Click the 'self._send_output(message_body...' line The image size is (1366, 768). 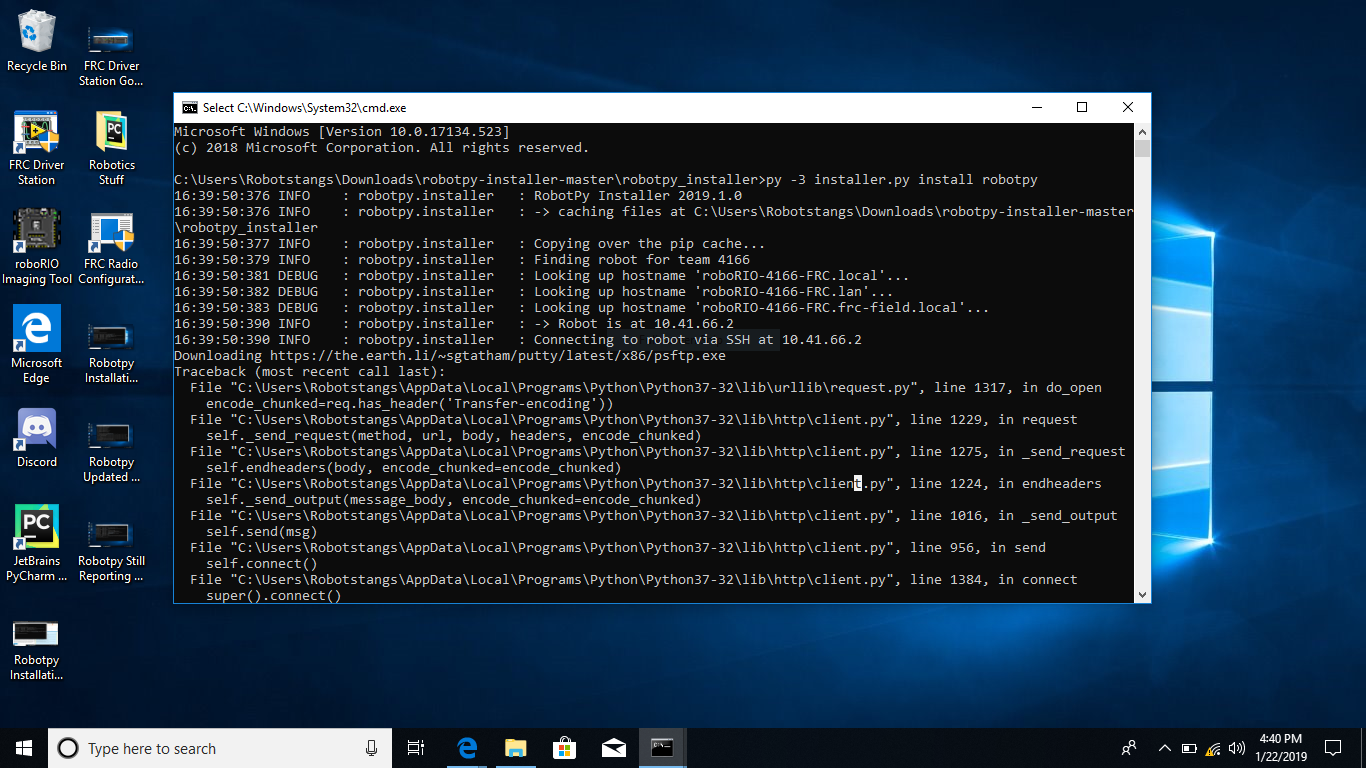click(454, 500)
